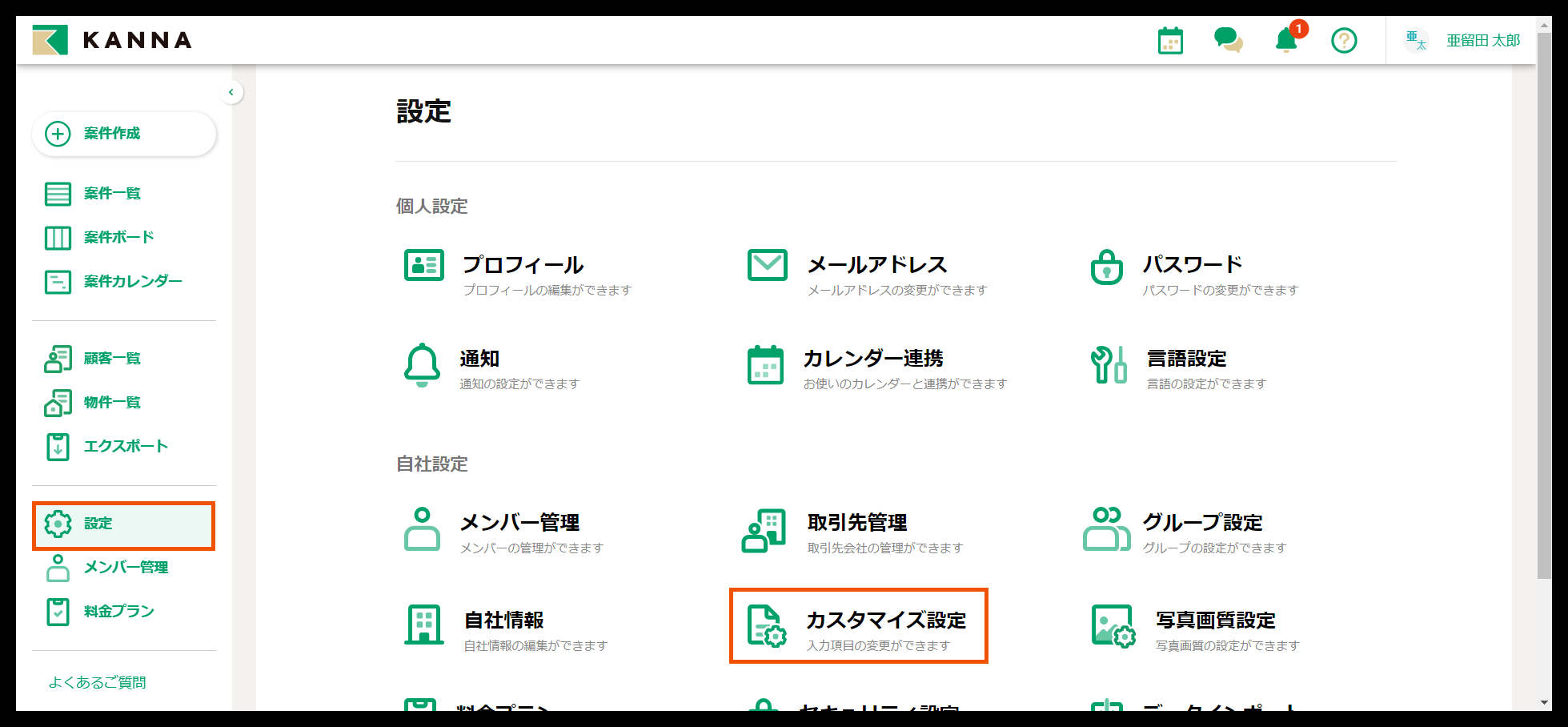Open 案件カレンダー in the sidebar
The height and width of the screenshot is (727, 1568).
(x=130, y=281)
